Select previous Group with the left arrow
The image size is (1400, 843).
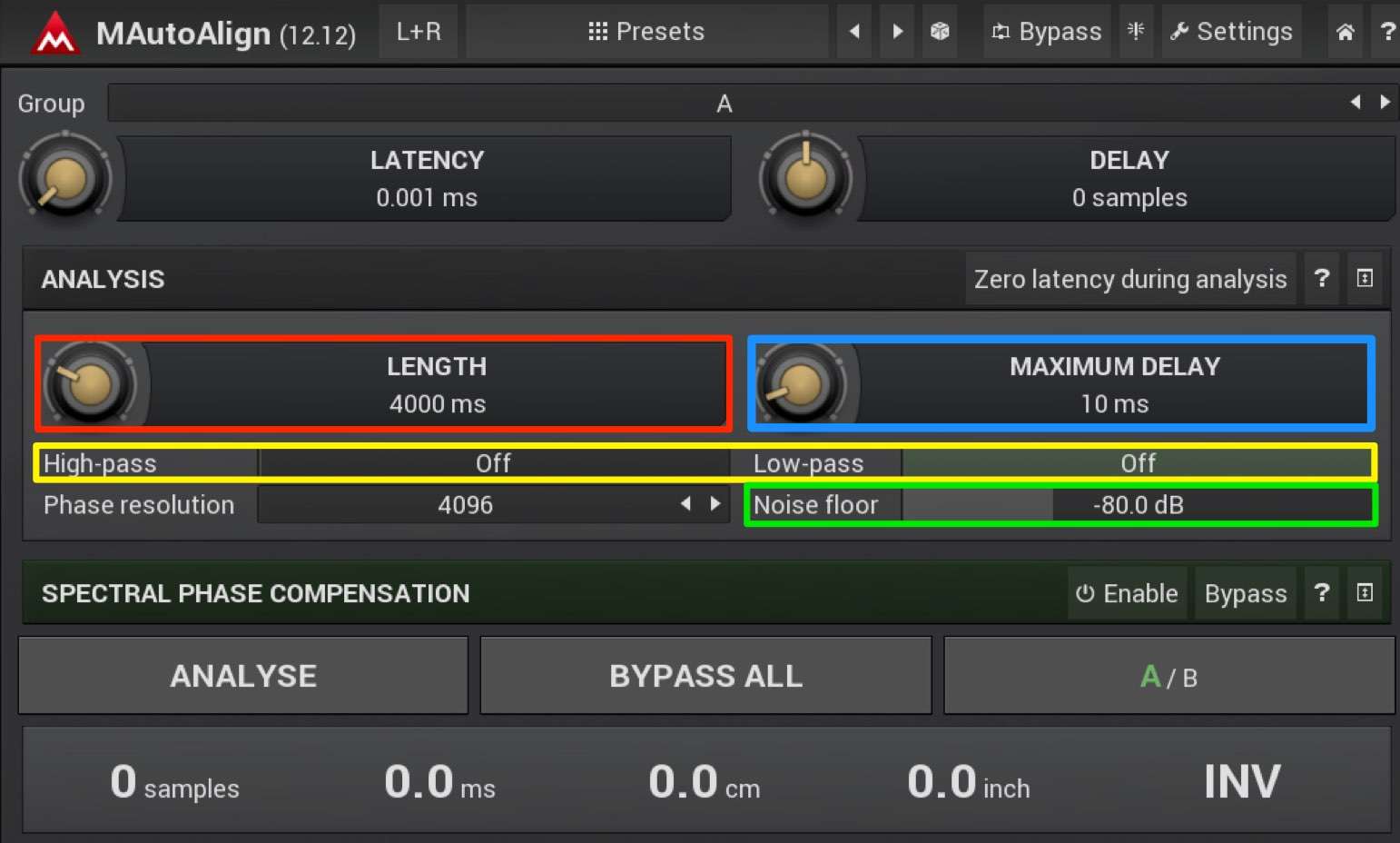tap(1356, 103)
